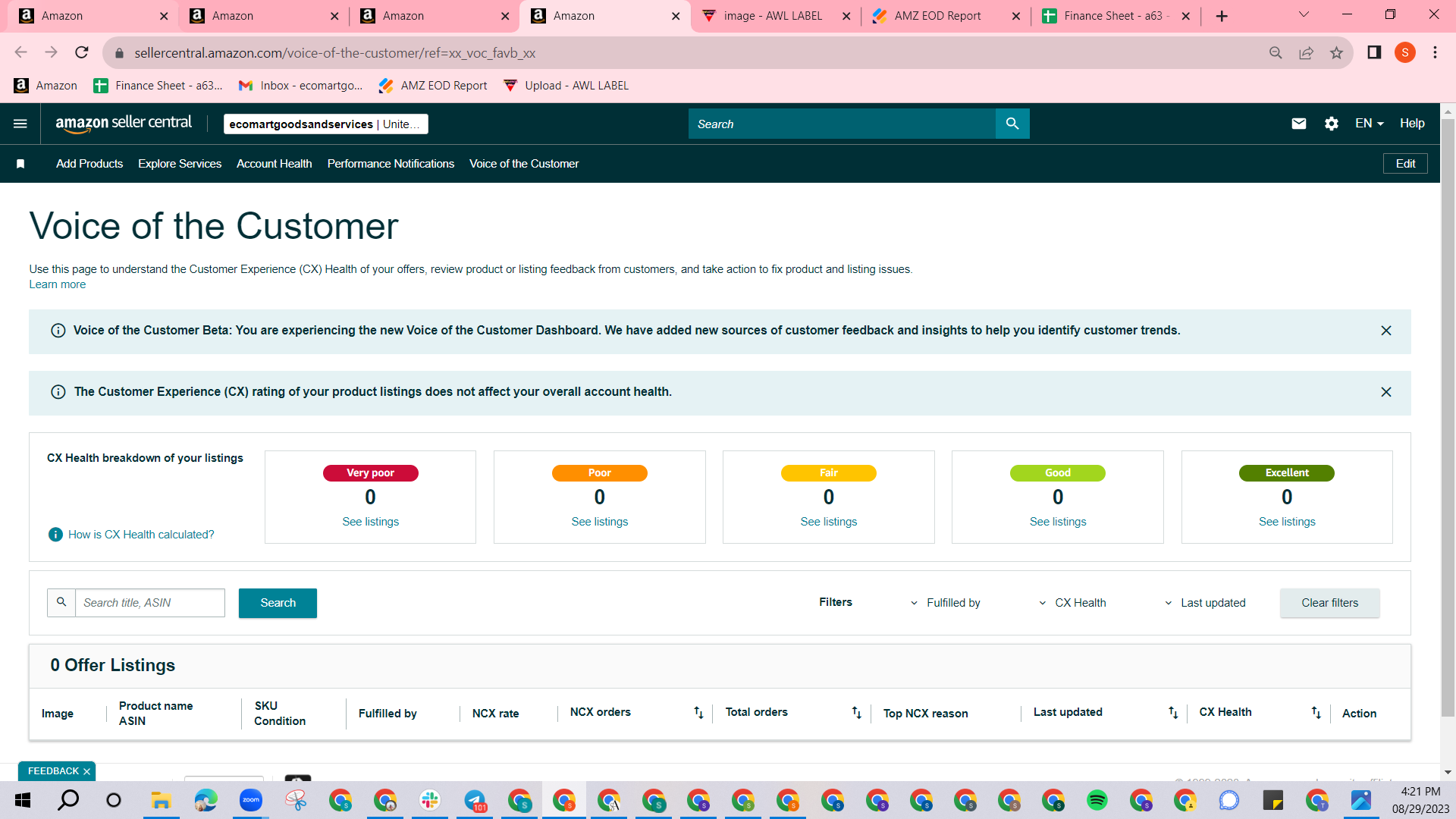This screenshot has height=819, width=1456.
Task: Open the messages envelope icon
Action: [x=1299, y=124]
